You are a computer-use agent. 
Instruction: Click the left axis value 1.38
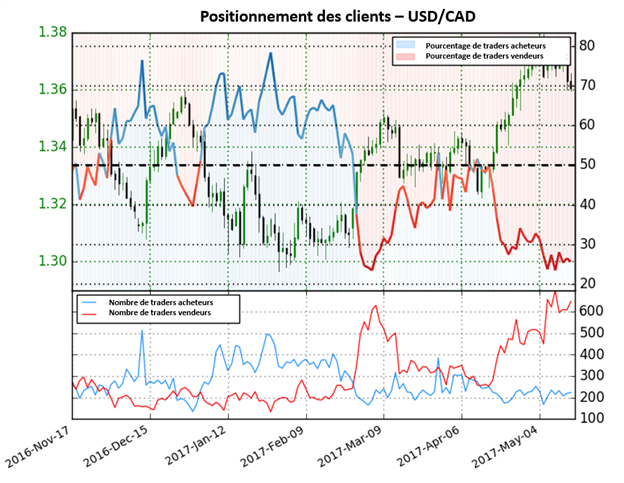coord(53,32)
